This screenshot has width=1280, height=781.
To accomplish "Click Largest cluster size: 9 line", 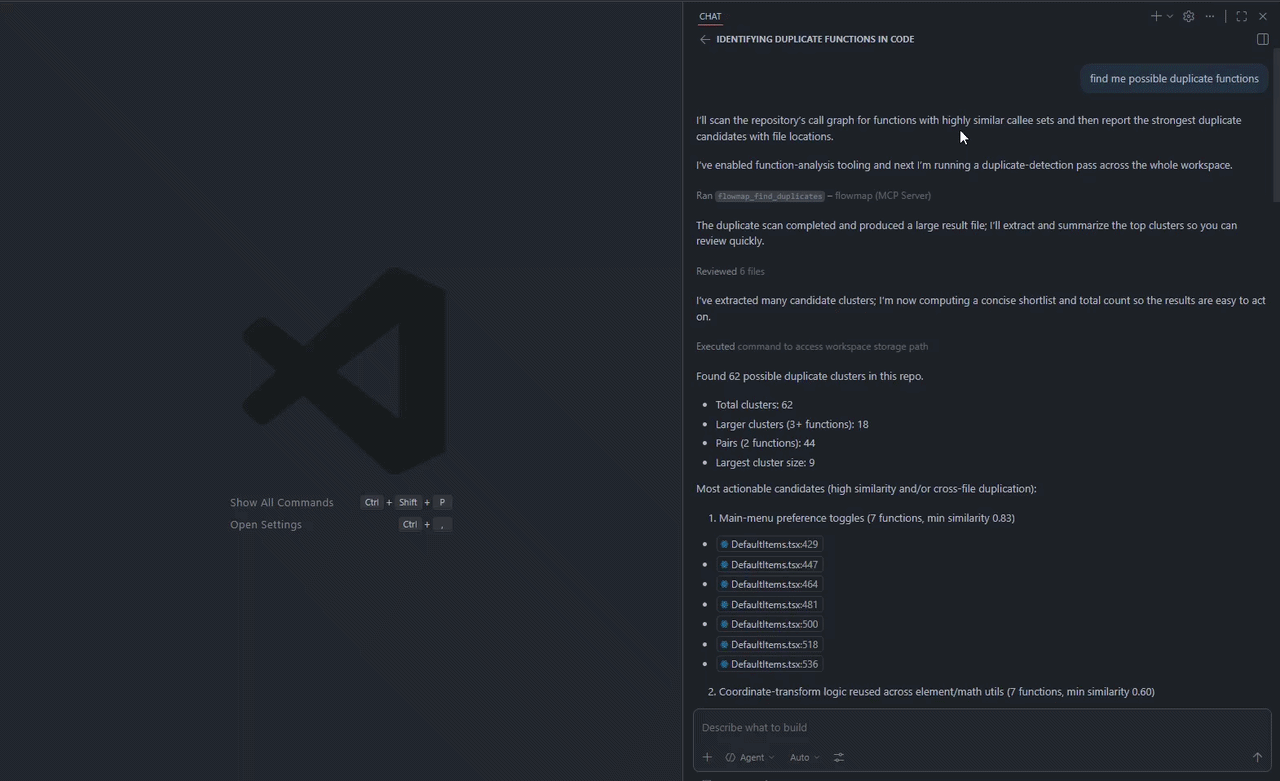I will click(765, 462).
